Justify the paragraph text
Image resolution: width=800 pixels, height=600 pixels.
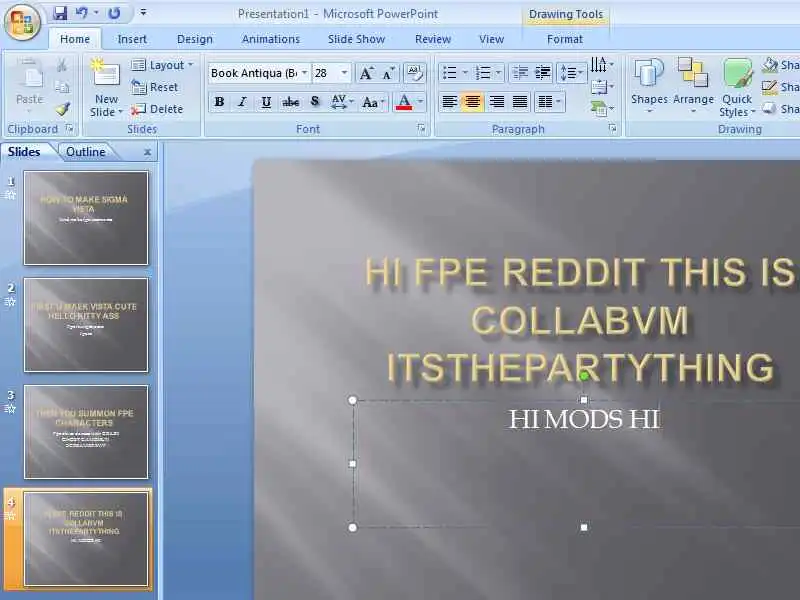pos(520,102)
